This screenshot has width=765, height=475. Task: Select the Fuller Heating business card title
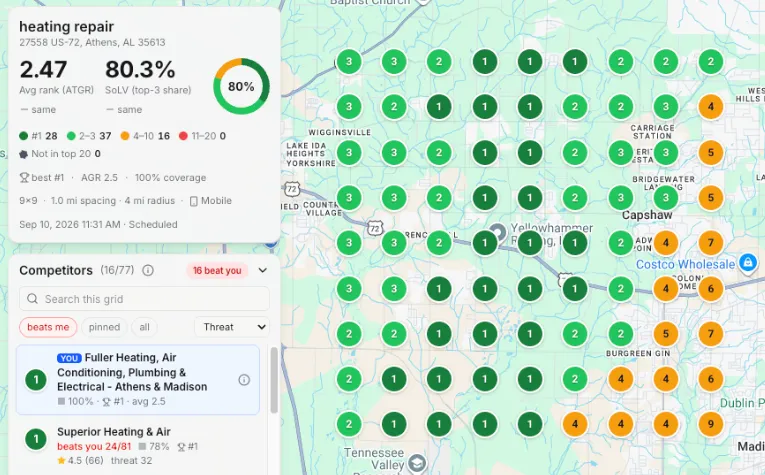pos(132,373)
